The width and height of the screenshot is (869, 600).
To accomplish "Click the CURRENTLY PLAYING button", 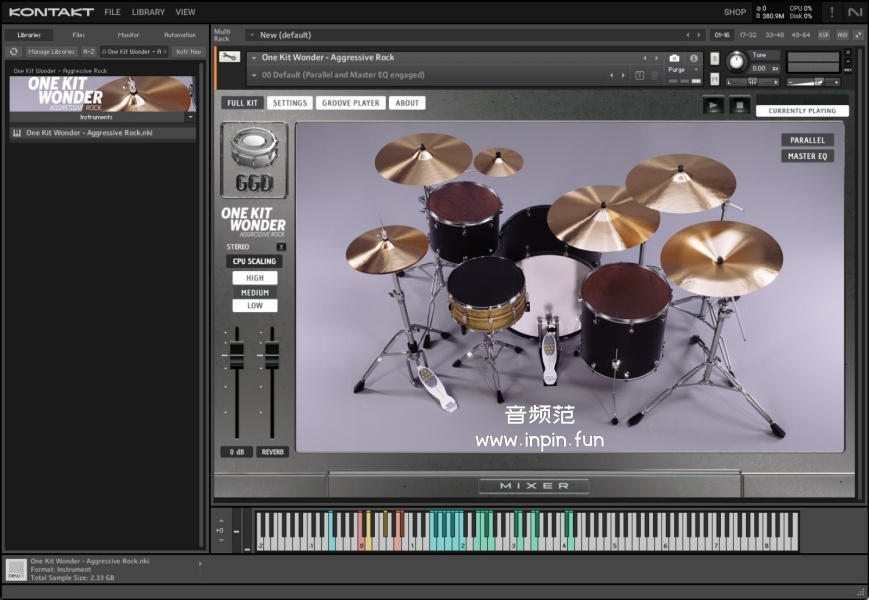I will coord(802,111).
